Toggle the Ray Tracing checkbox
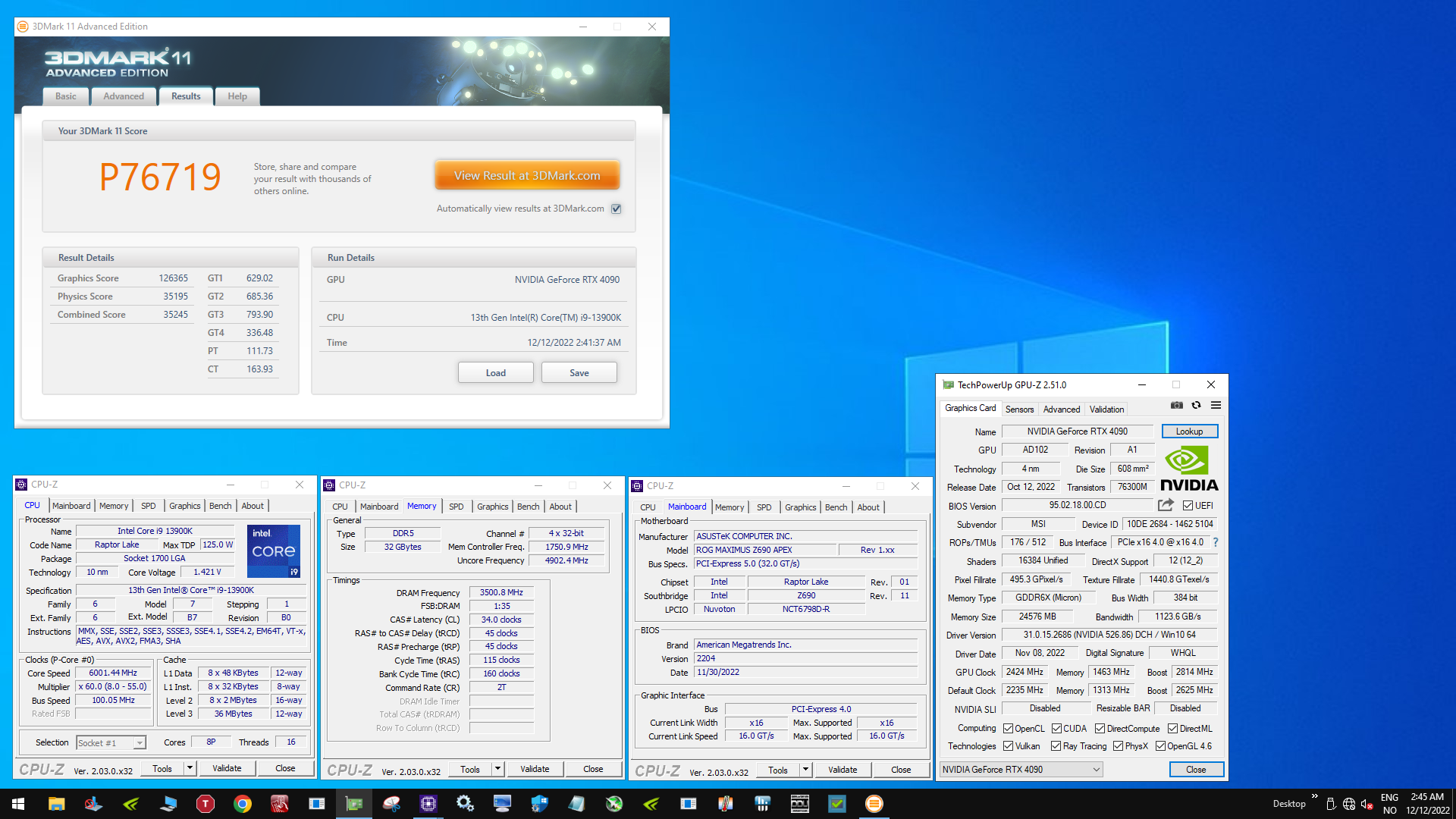The width and height of the screenshot is (1456, 819). click(1056, 746)
